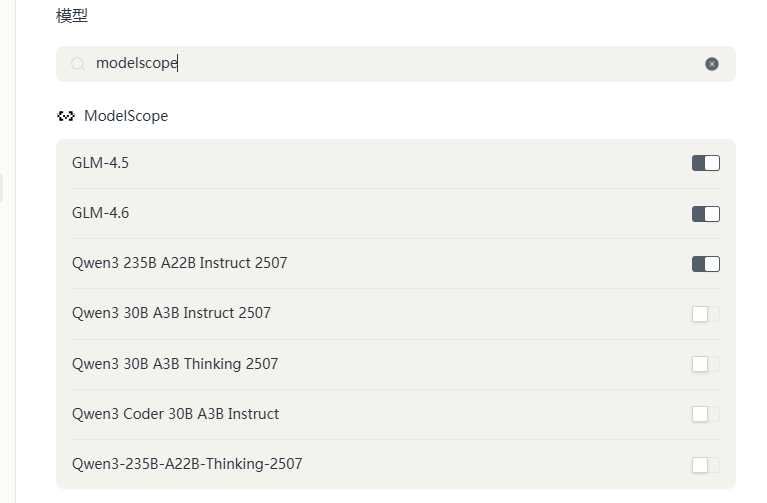
Task: Click the ModelScope provider logo icon
Action: pos(66,116)
